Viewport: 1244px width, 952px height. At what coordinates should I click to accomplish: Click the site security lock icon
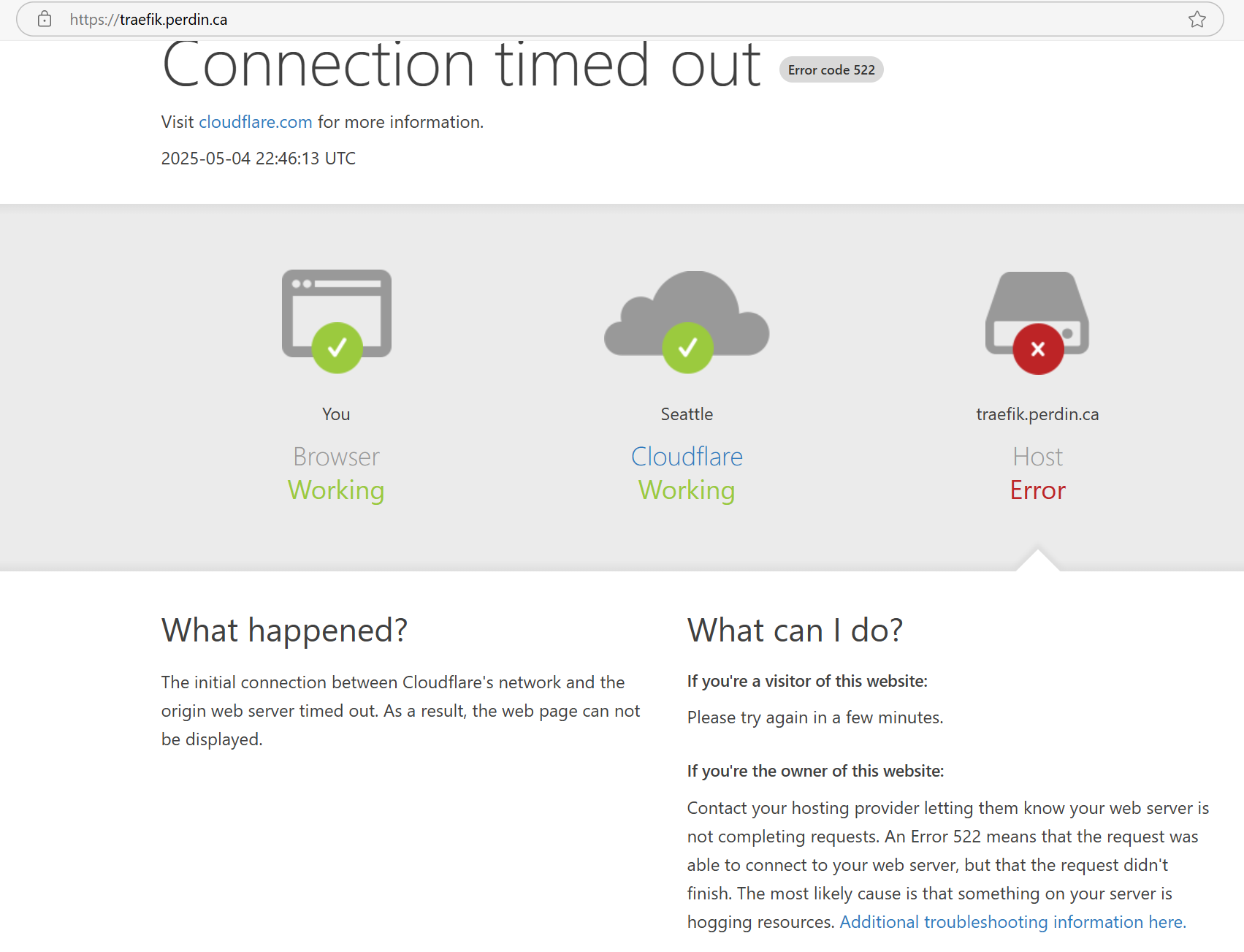click(x=45, y=19)
